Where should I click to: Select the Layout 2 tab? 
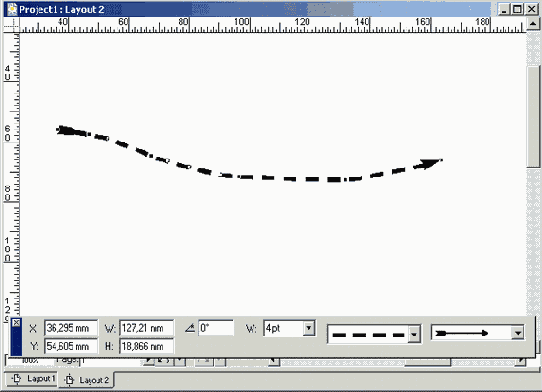click(86, 380)
